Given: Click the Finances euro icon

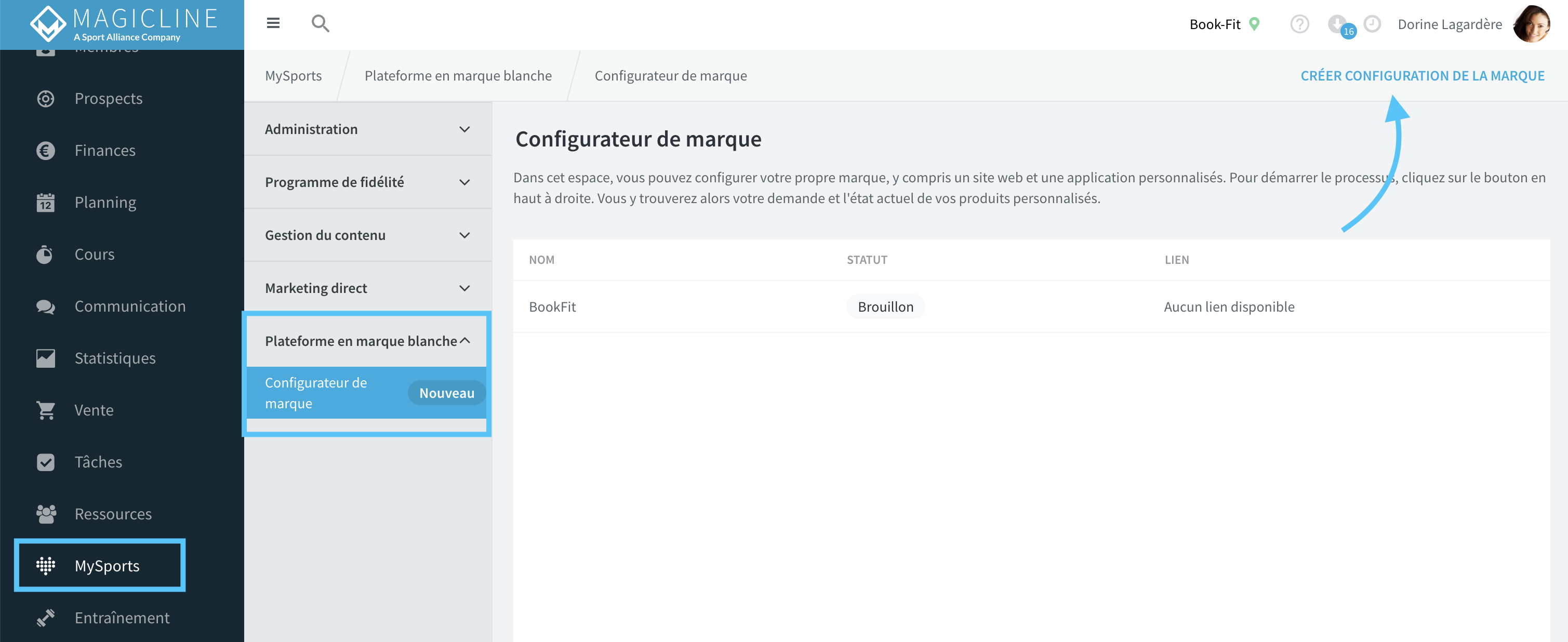Looking at the screenshot, I should tap(46, 150).
